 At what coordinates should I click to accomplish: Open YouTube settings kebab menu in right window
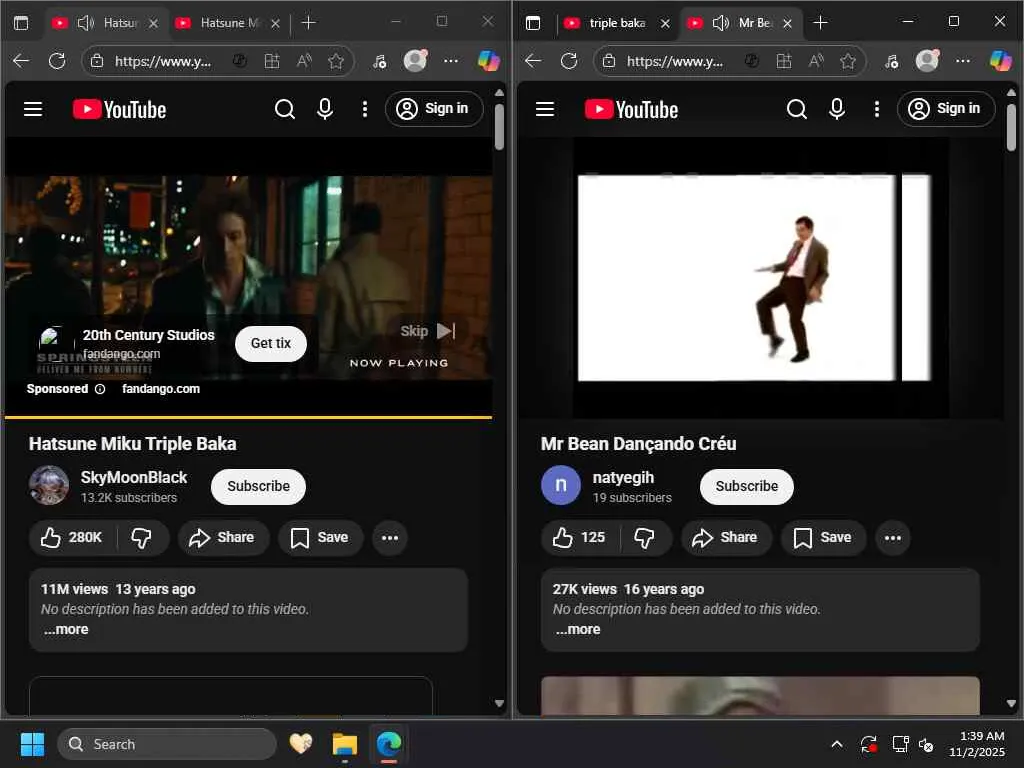tap(876, 109)
